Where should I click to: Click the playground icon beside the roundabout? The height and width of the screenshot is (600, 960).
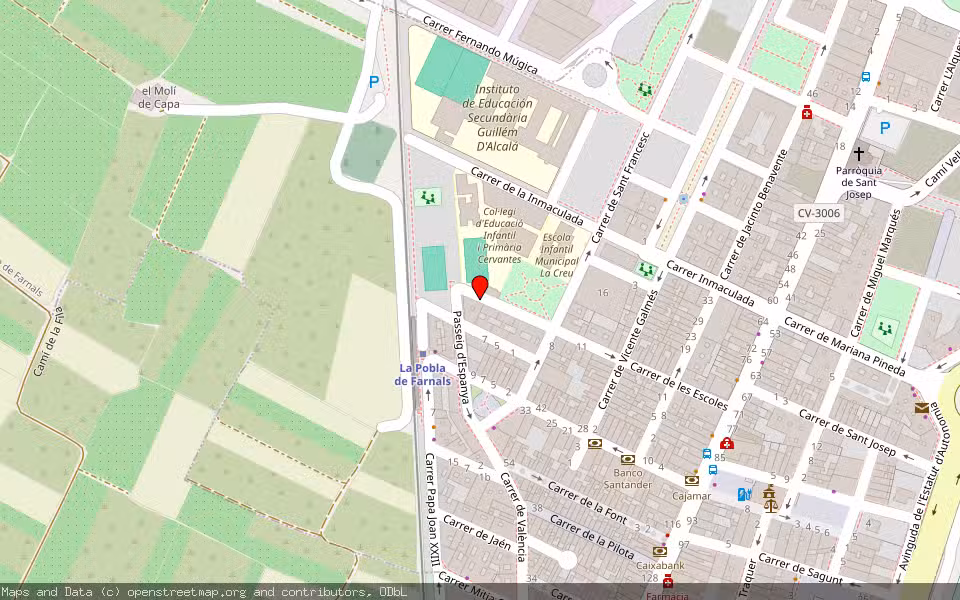tap(644, 90)
